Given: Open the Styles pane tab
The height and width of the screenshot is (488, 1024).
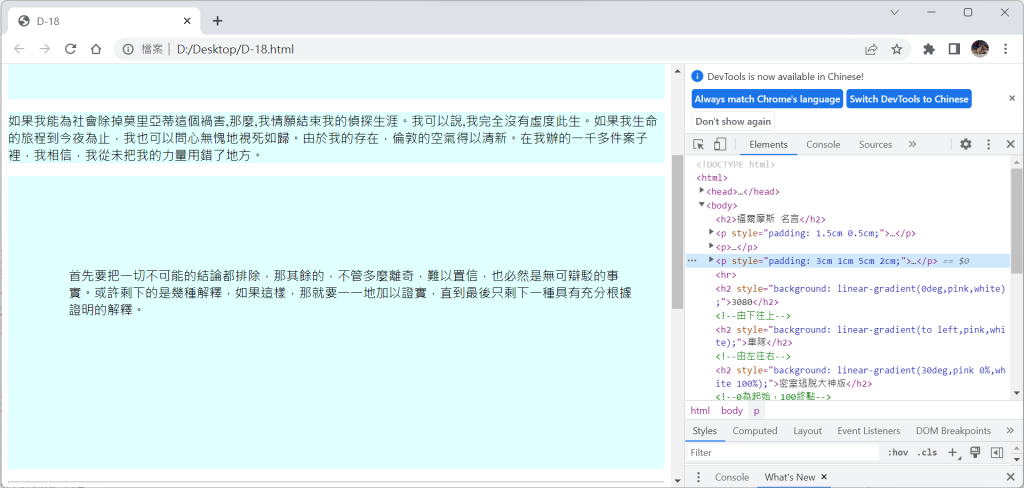Looking at the screenshot, I should click(x=705, y=431).
